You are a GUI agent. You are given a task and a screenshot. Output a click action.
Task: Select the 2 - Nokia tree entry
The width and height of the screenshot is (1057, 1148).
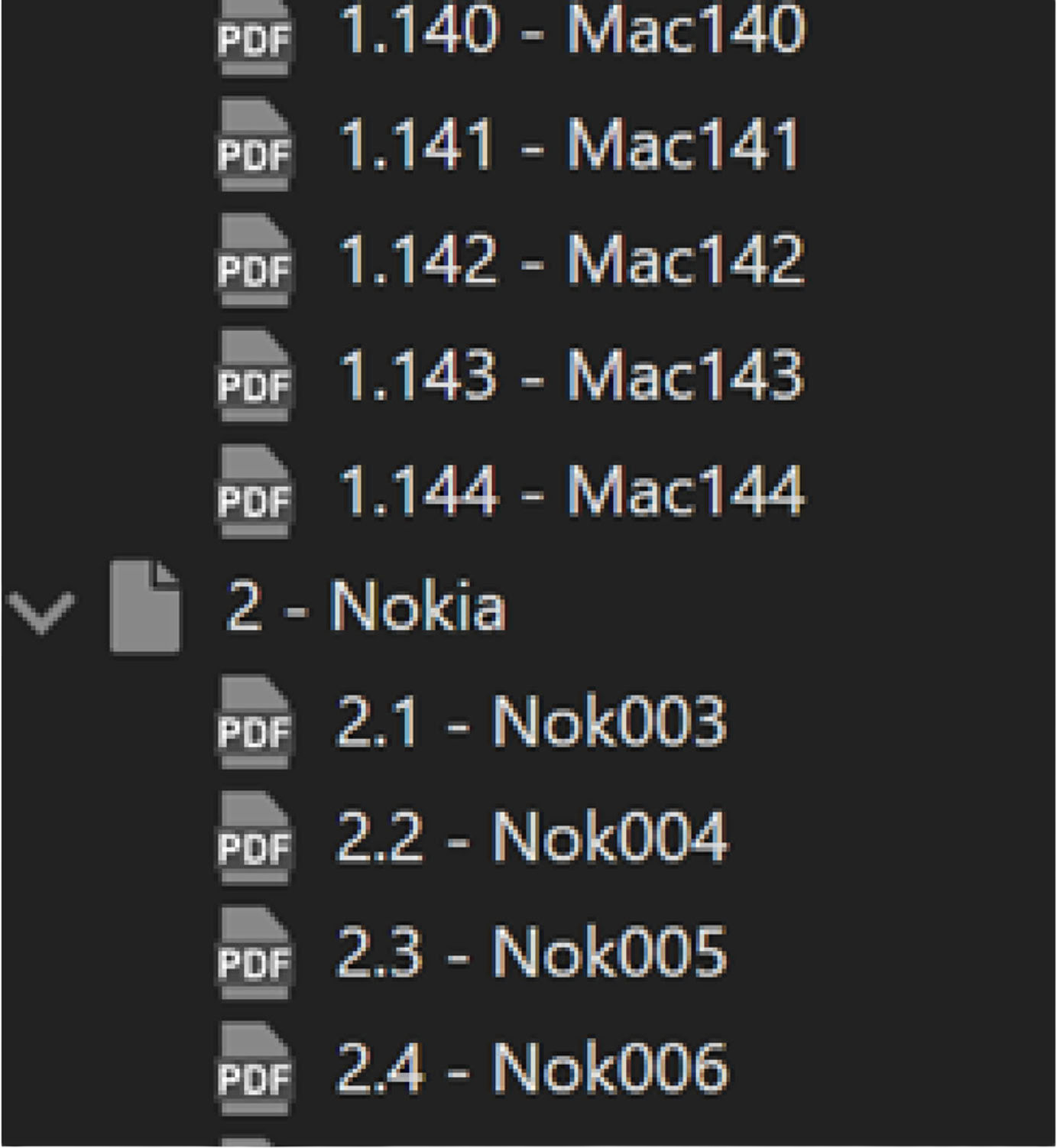pyautogui.click(x=366, y=607)
